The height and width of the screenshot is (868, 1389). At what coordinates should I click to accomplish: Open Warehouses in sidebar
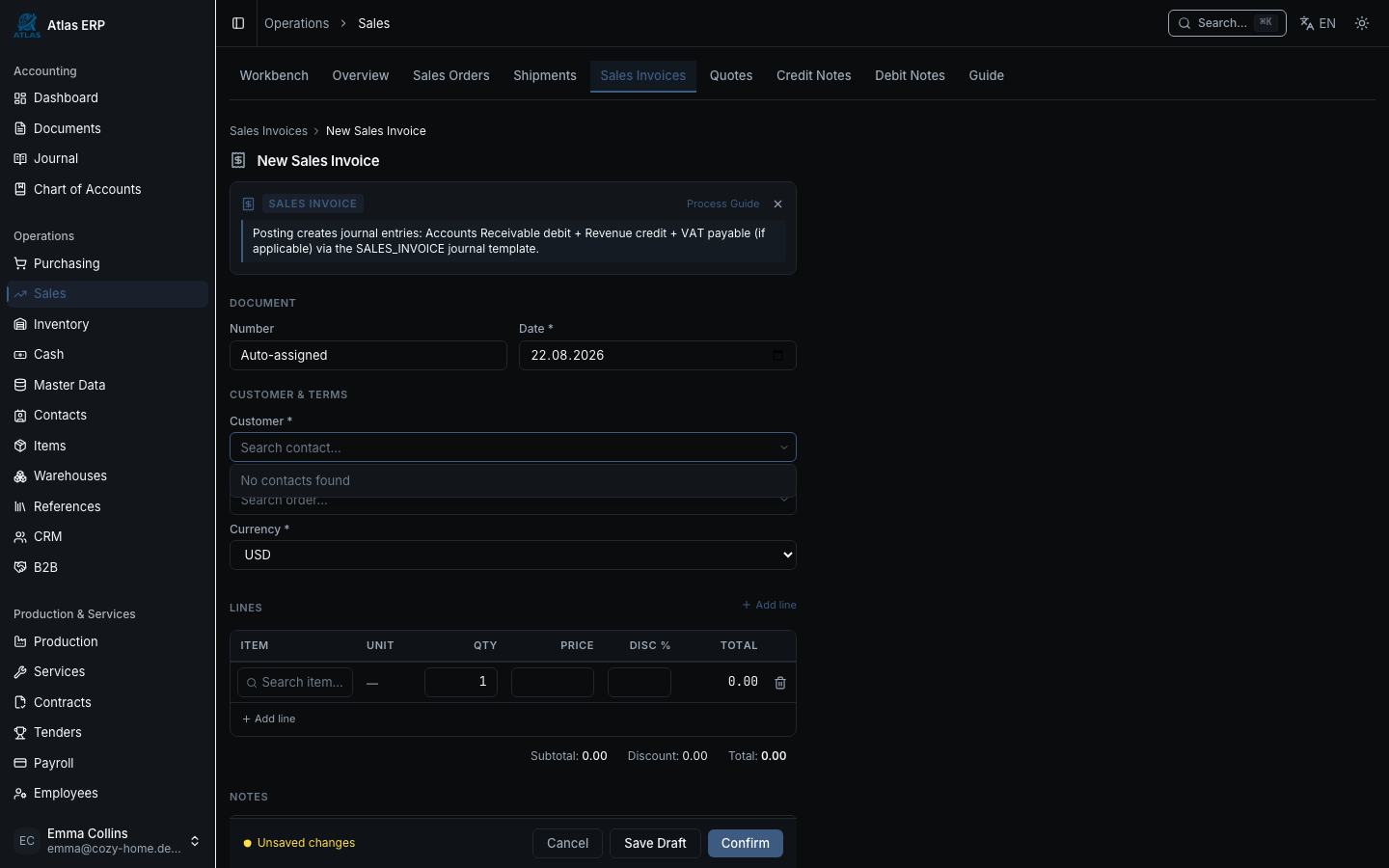[107, 475]
